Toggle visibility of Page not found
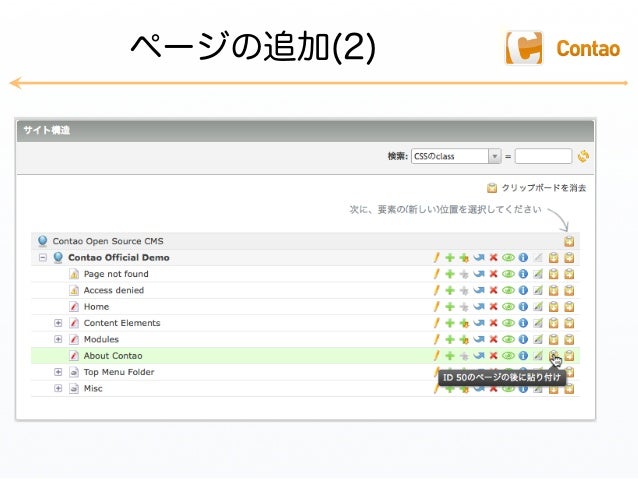The image size is (638, 479). click(508, 274)
